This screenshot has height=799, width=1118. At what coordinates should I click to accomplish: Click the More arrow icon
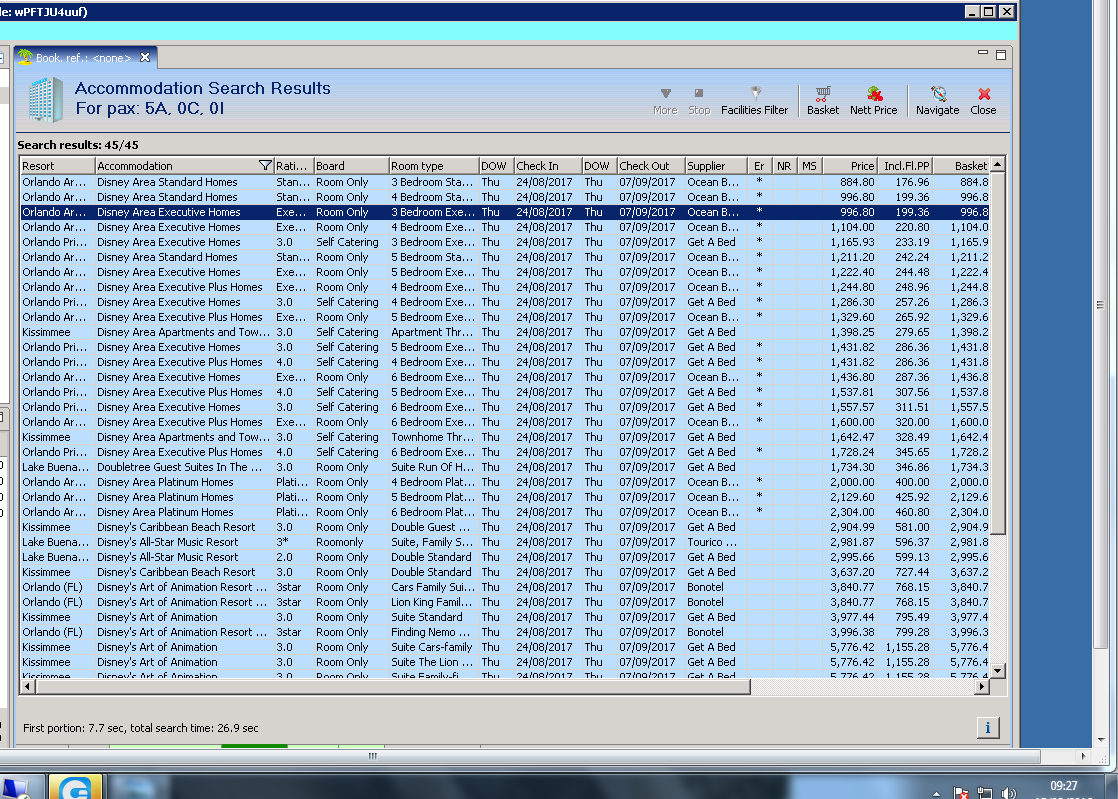665,100
